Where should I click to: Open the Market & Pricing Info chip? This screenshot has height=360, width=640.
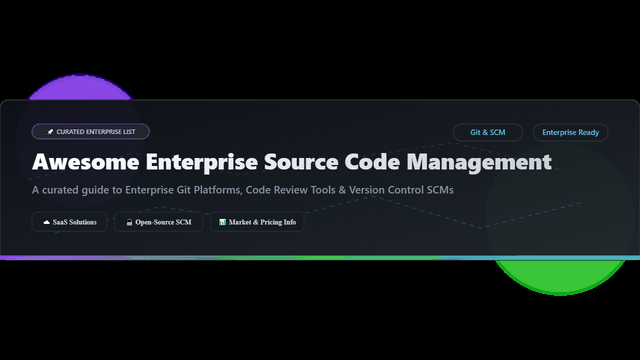[257, 222]
